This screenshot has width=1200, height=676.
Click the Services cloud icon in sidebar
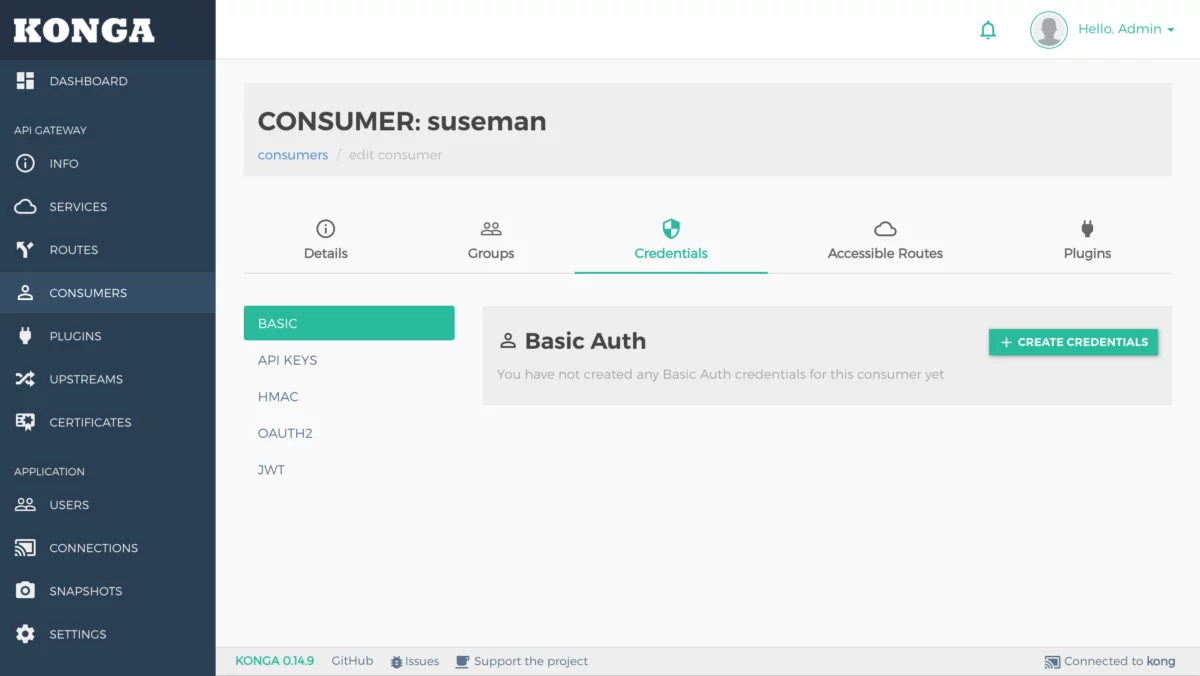click(25, 207)
